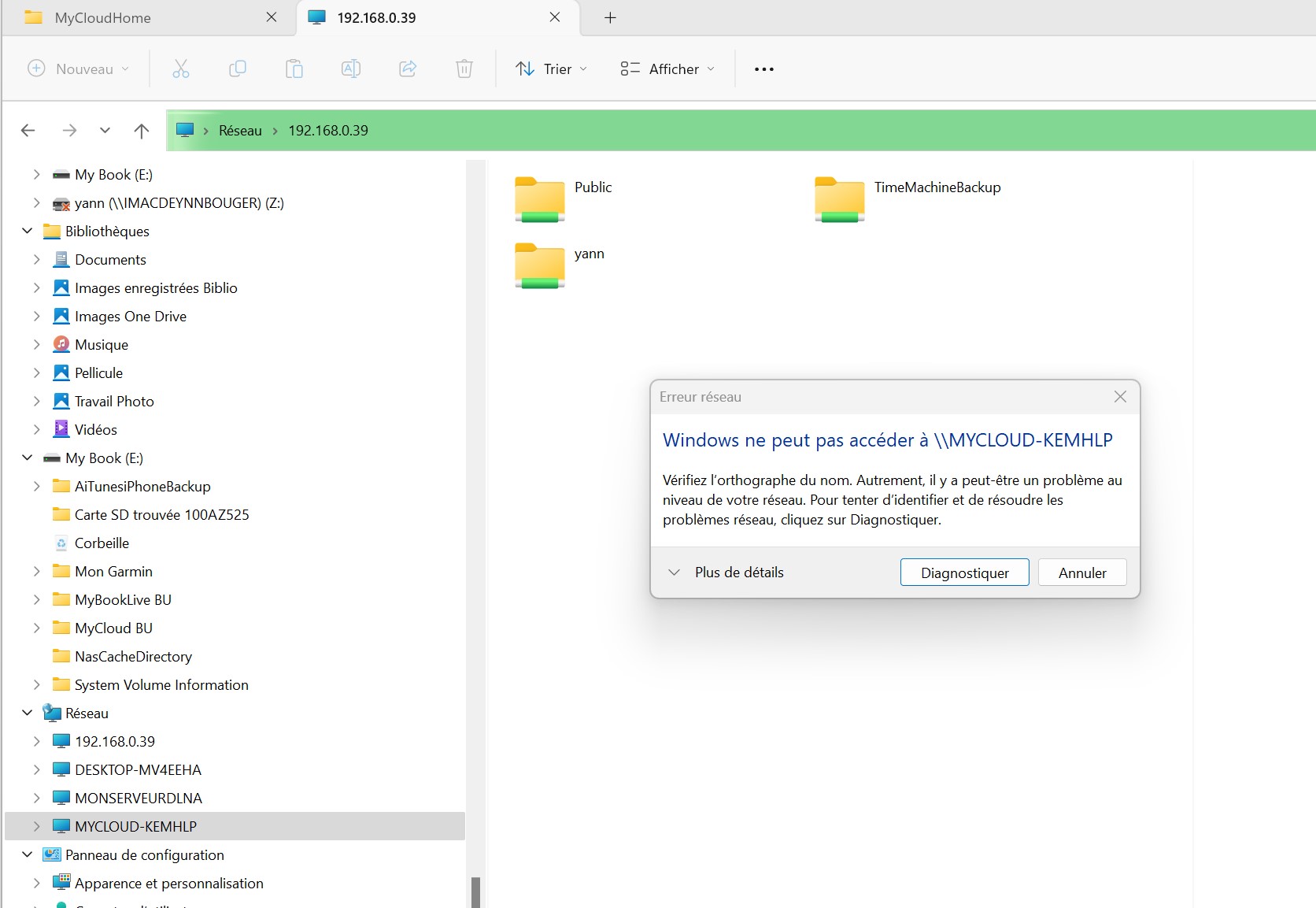Viewport: 1316px width, 908px height.
Task: Go back with the left arrow
Action: click(x=28, y=130)
